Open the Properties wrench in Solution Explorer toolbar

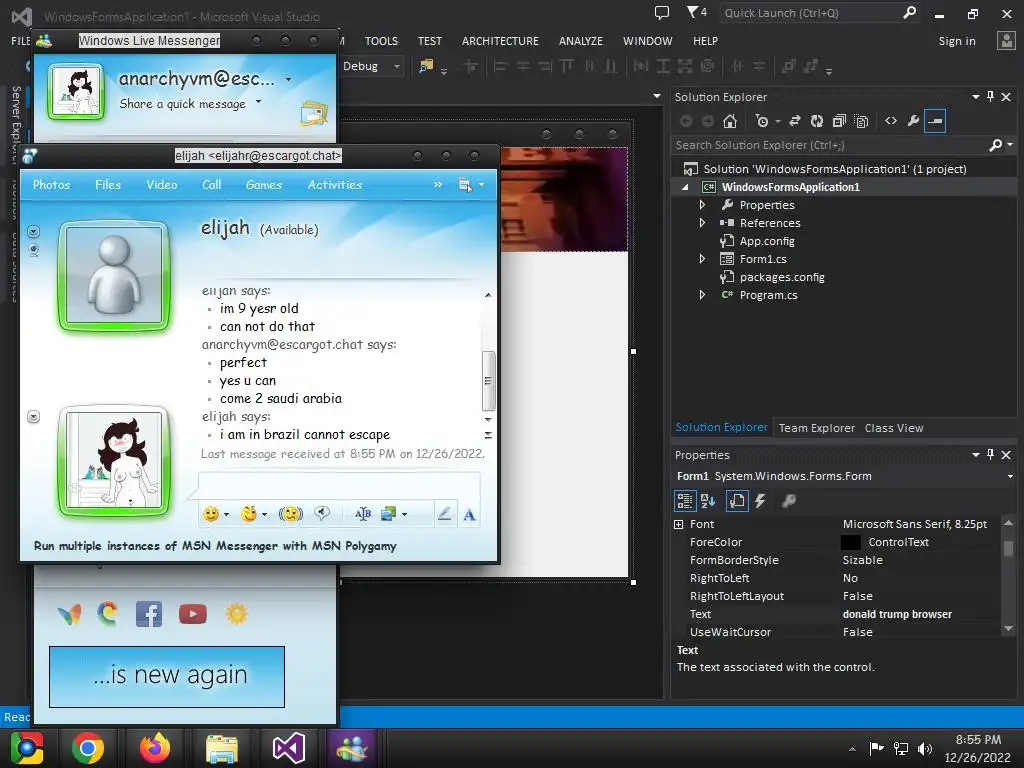click(x=913, y=121)
